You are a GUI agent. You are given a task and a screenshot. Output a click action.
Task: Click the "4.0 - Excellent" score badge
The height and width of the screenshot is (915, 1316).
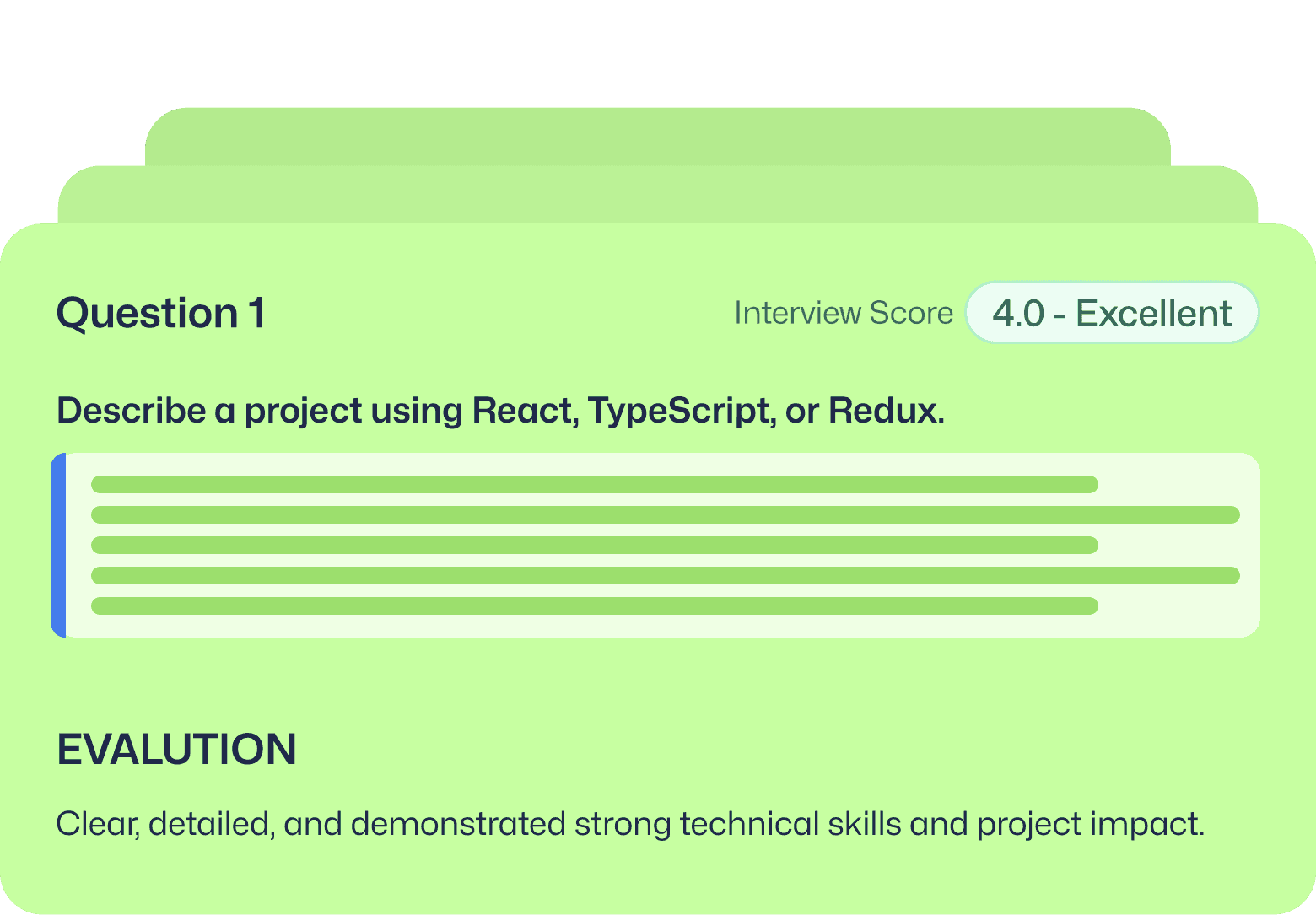pyautogui.click(x=1112, y=313)
